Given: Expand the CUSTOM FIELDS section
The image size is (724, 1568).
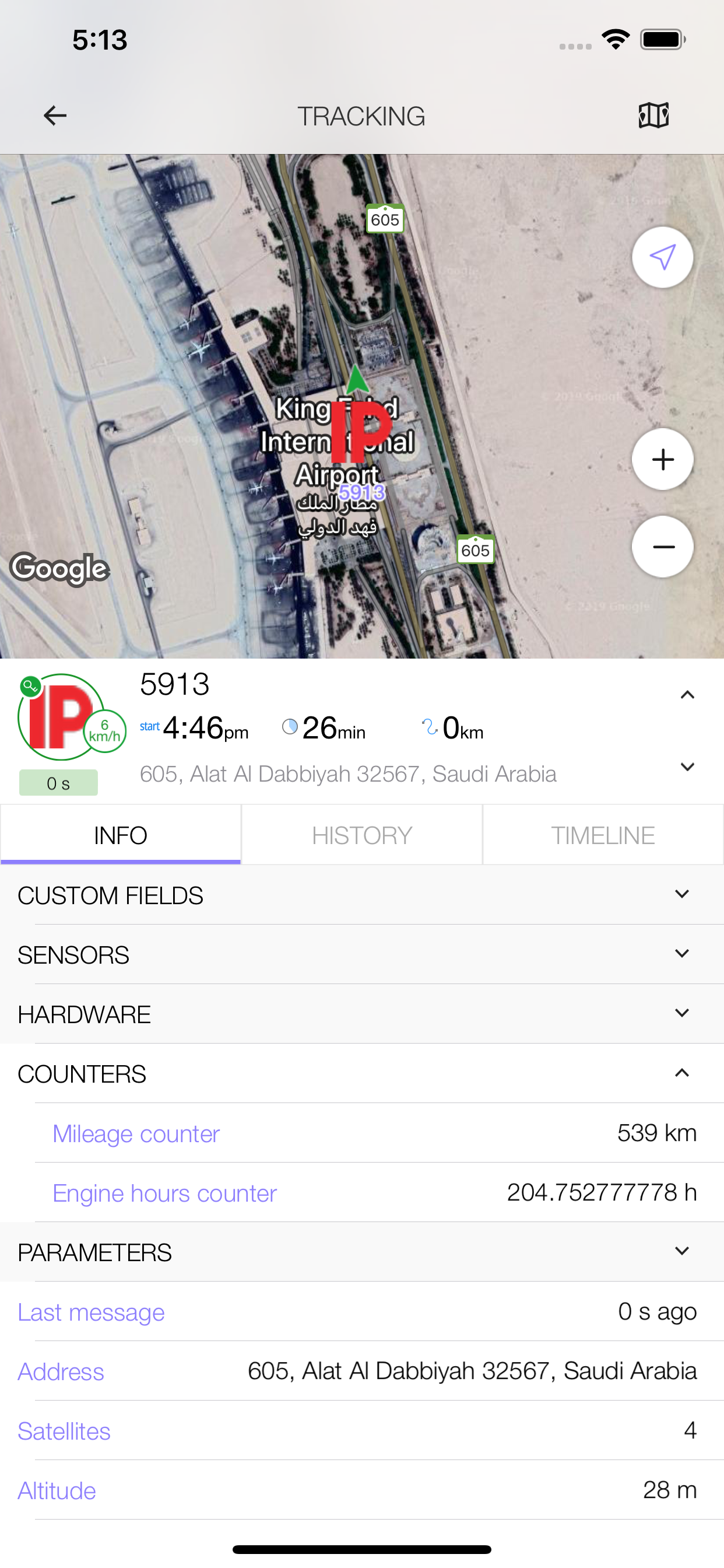Looking at the screenshot, I should click(x=362, y=895).
